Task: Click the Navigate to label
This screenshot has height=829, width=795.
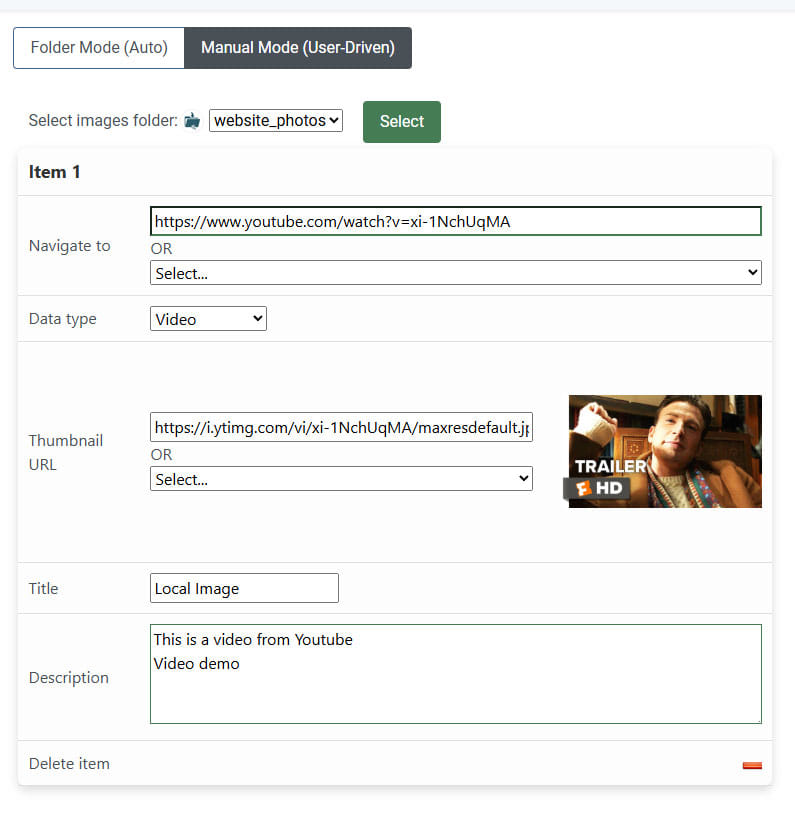Action: (69, 246)
